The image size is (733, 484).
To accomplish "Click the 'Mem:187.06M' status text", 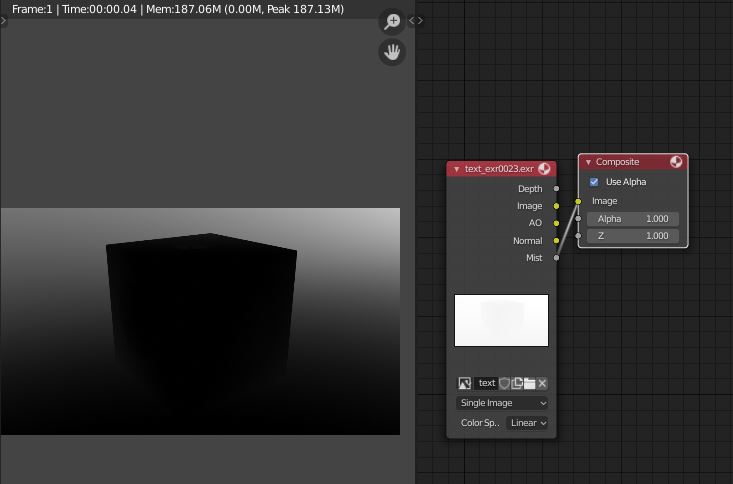I will tap(184, 9).
